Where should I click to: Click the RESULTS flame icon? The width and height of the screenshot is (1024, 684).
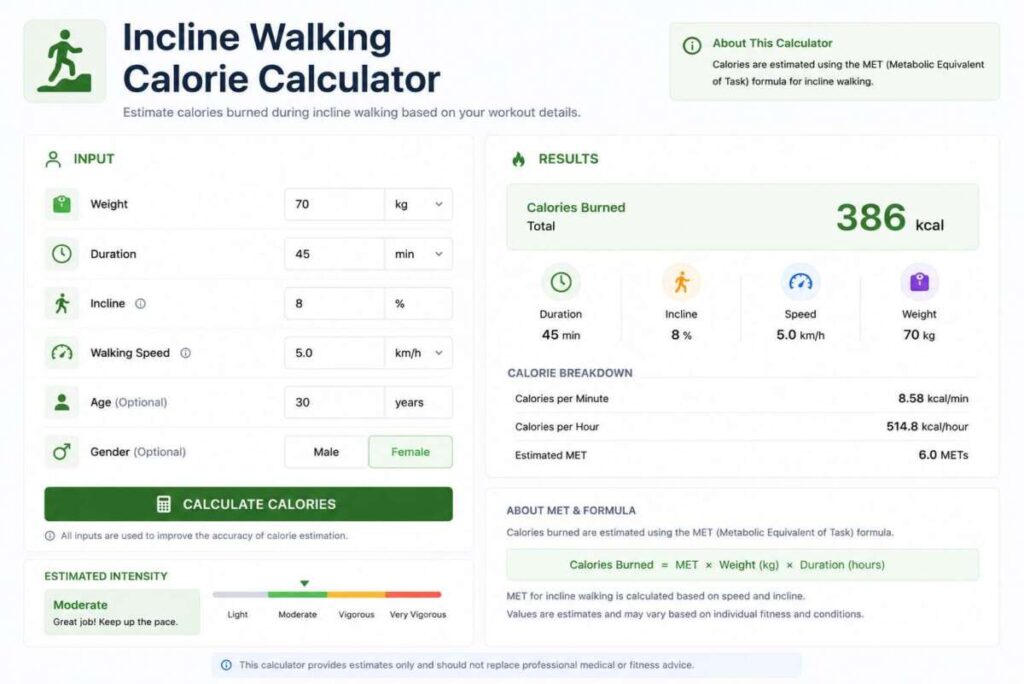(x=519, y=159)
